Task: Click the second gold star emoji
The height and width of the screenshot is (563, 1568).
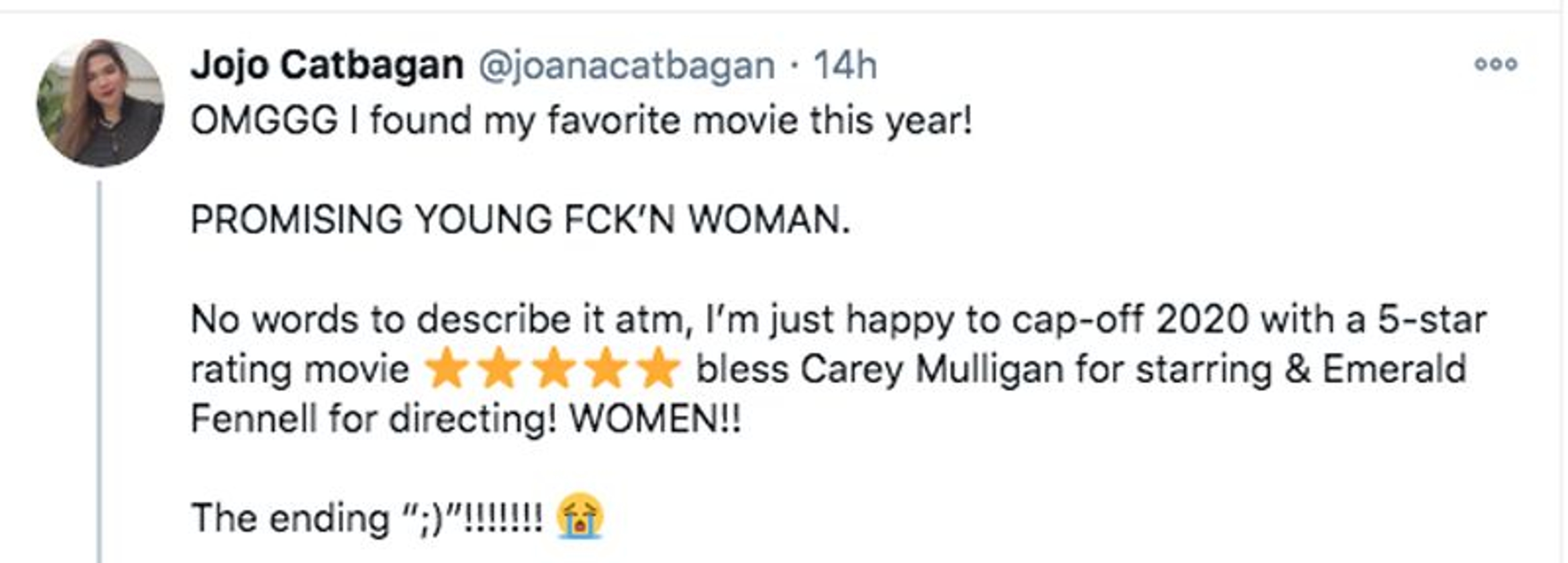Action: pos(499,368)
